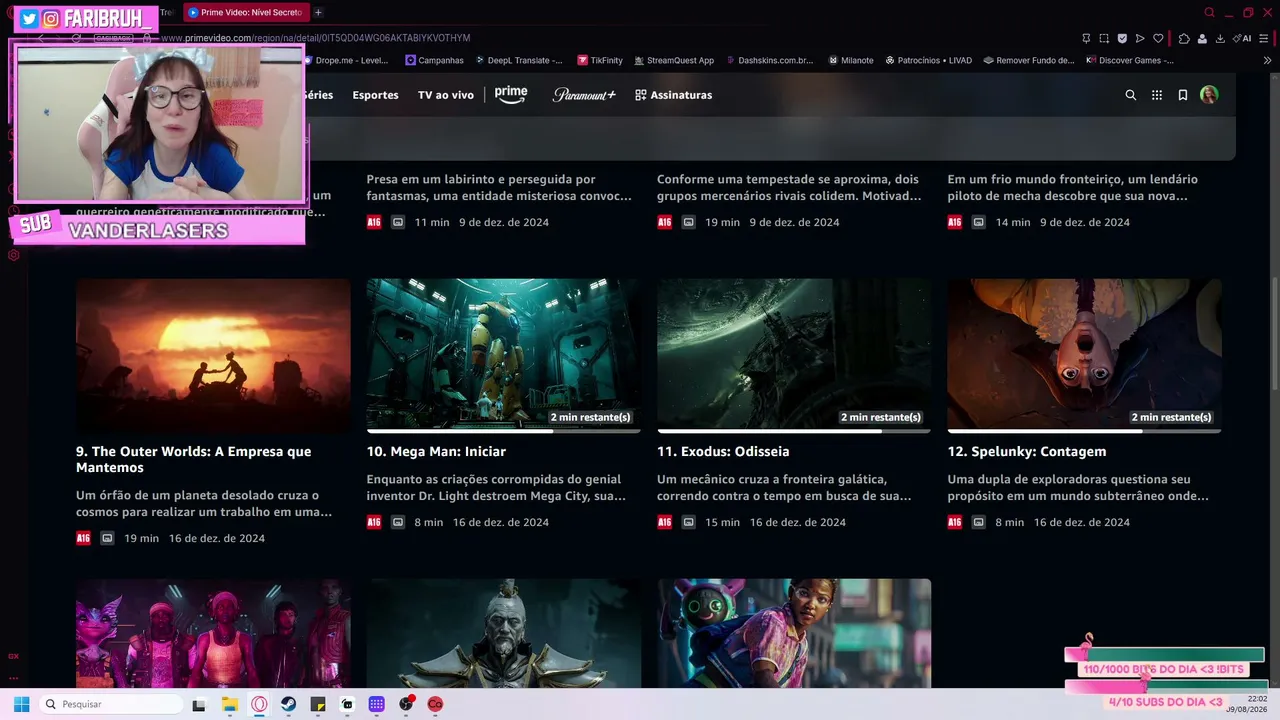The width and height of the screenshot is (1280, 720).
Task: Open the browser easy setup menu
Action: 1264,38
